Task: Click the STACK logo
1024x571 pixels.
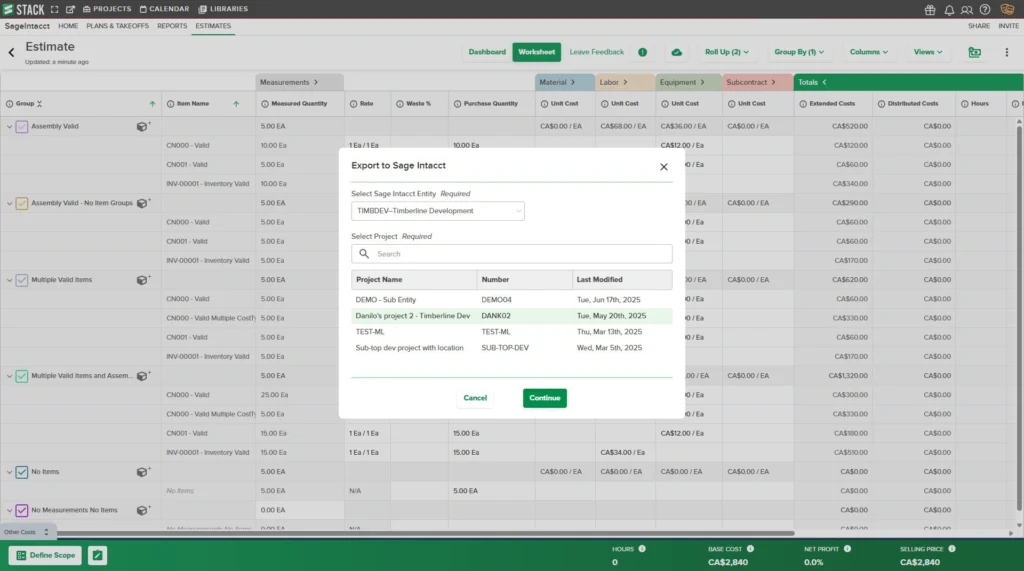Action: coord(24,9)
